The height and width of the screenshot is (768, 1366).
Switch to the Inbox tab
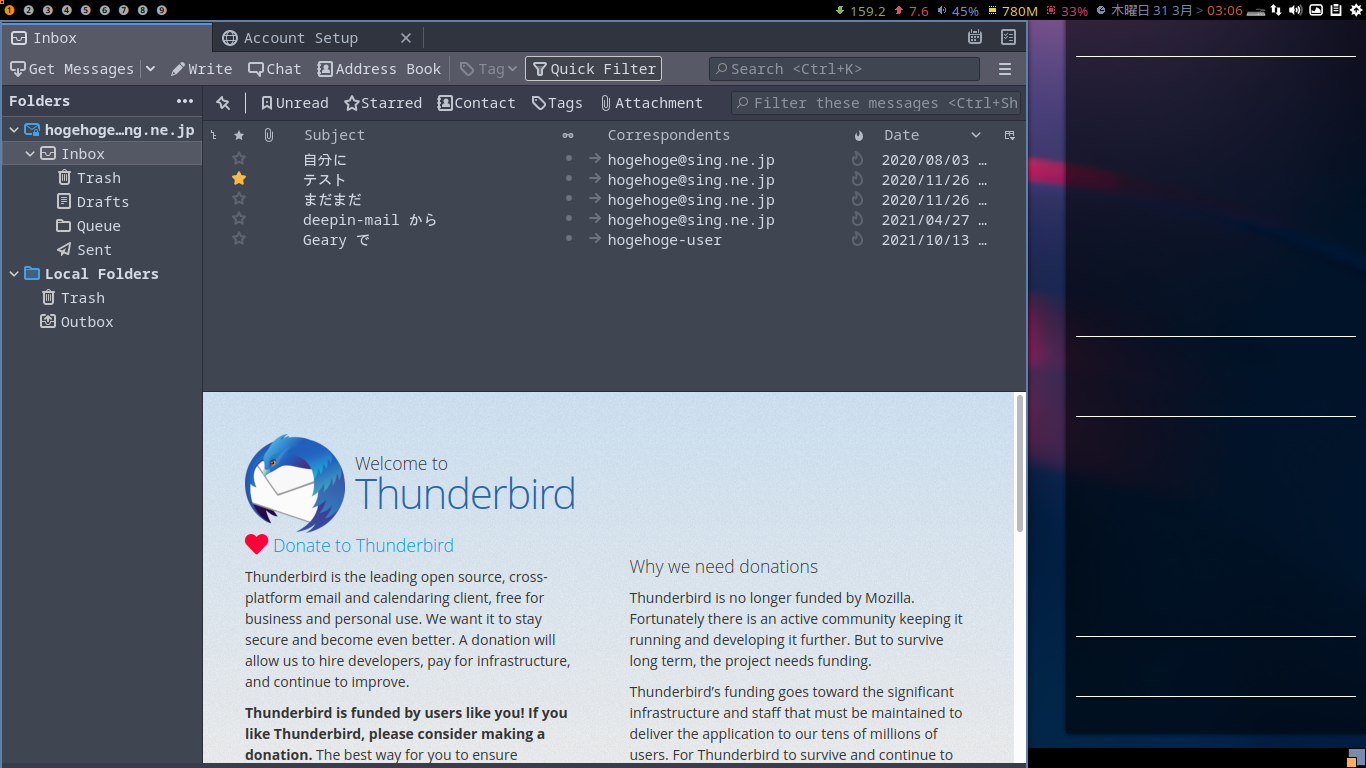(107, 38)
